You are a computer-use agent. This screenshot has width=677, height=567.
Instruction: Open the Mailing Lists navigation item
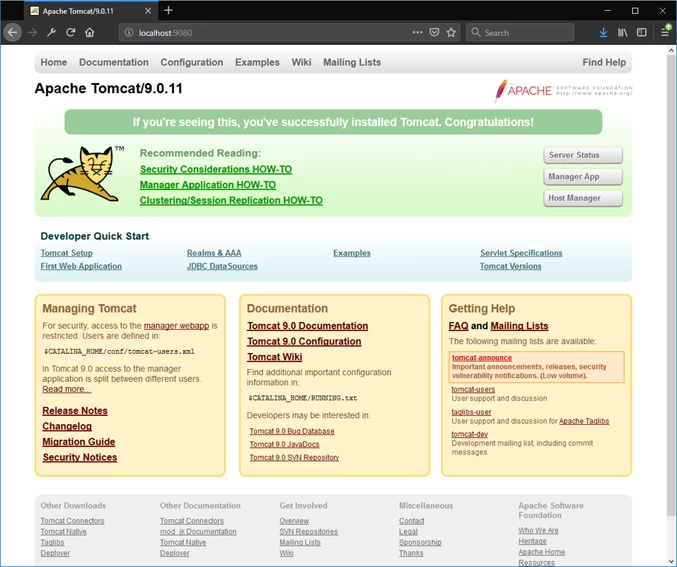coord(352,62)
